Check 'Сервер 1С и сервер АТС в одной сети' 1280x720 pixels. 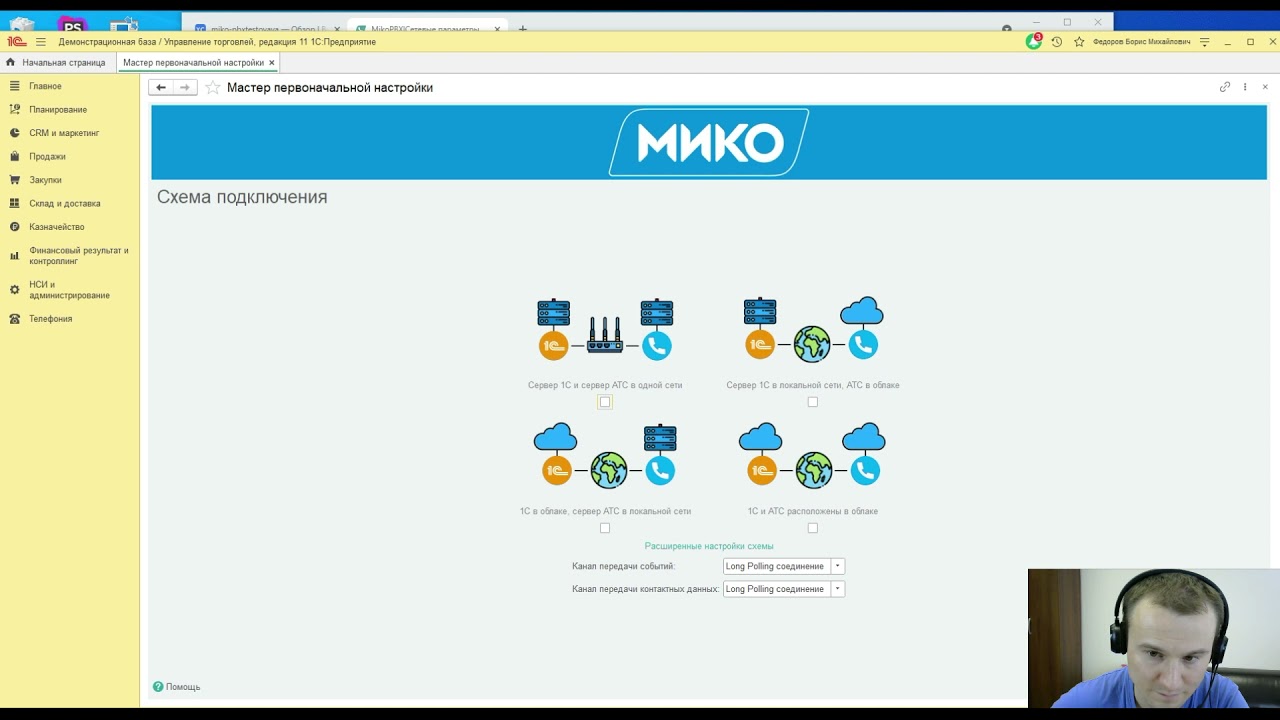click(x=605, y=402)
